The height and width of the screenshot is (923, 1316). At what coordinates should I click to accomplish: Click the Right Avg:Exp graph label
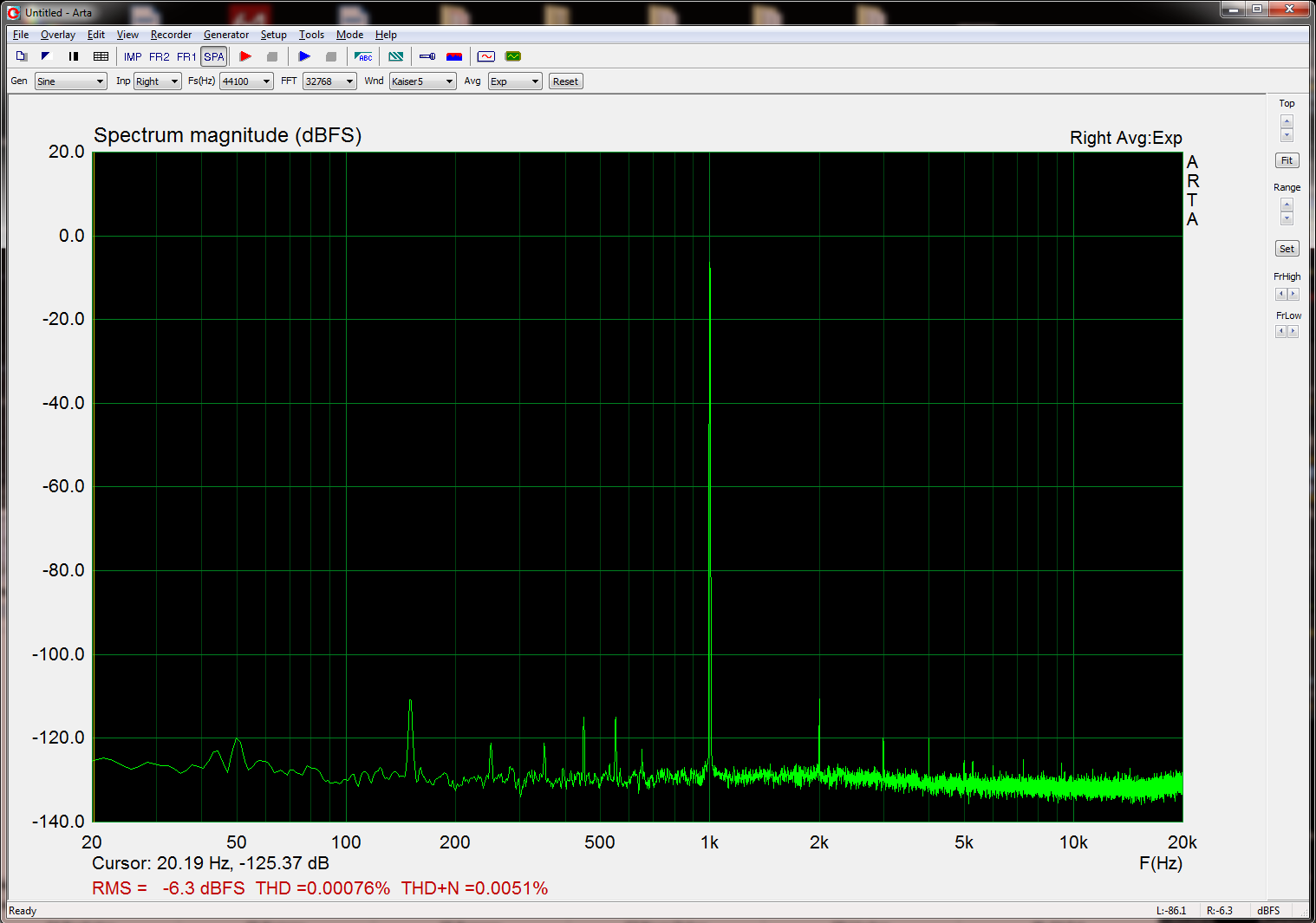click(1126, 138)
